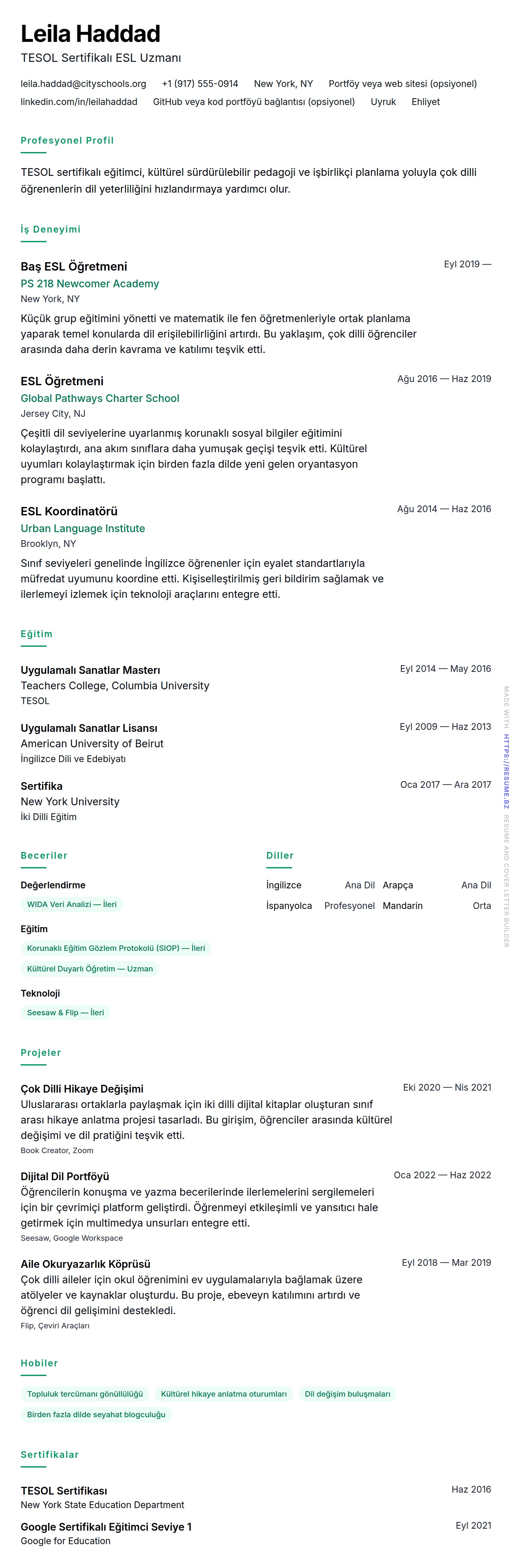
Task: Click the Global Pathways Charter School name
Action: tap(100, 399)
